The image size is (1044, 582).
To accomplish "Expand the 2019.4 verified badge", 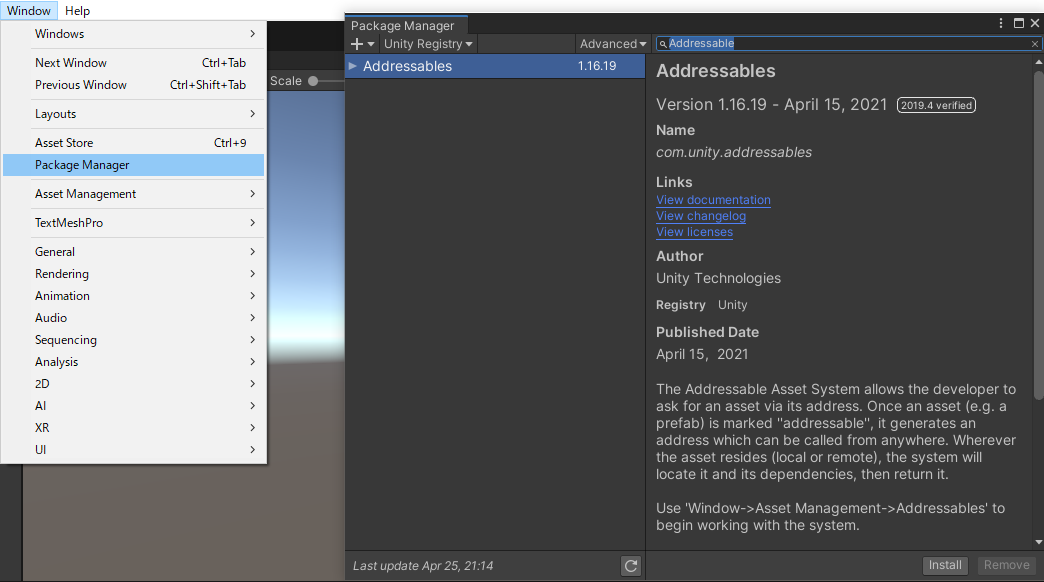I will (x=936, y=104).
